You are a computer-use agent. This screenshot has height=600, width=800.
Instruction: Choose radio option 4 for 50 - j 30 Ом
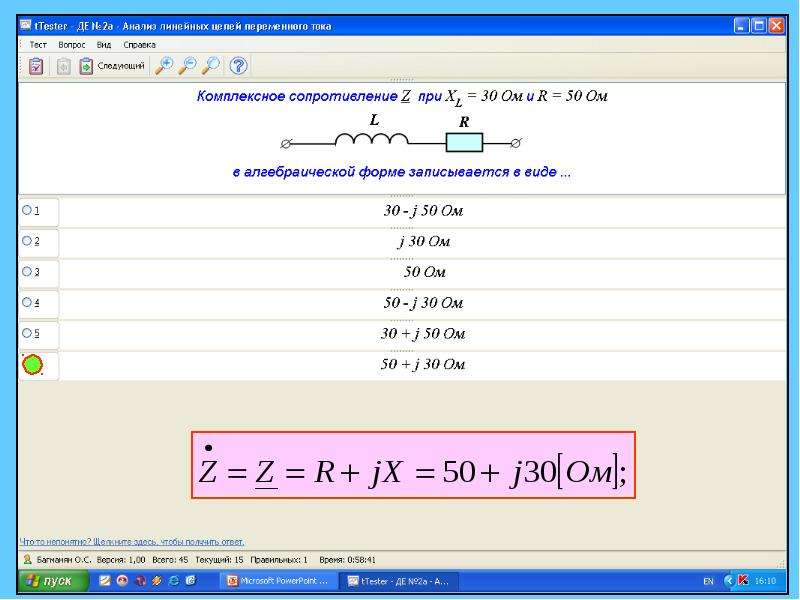[x=27, y=302]
